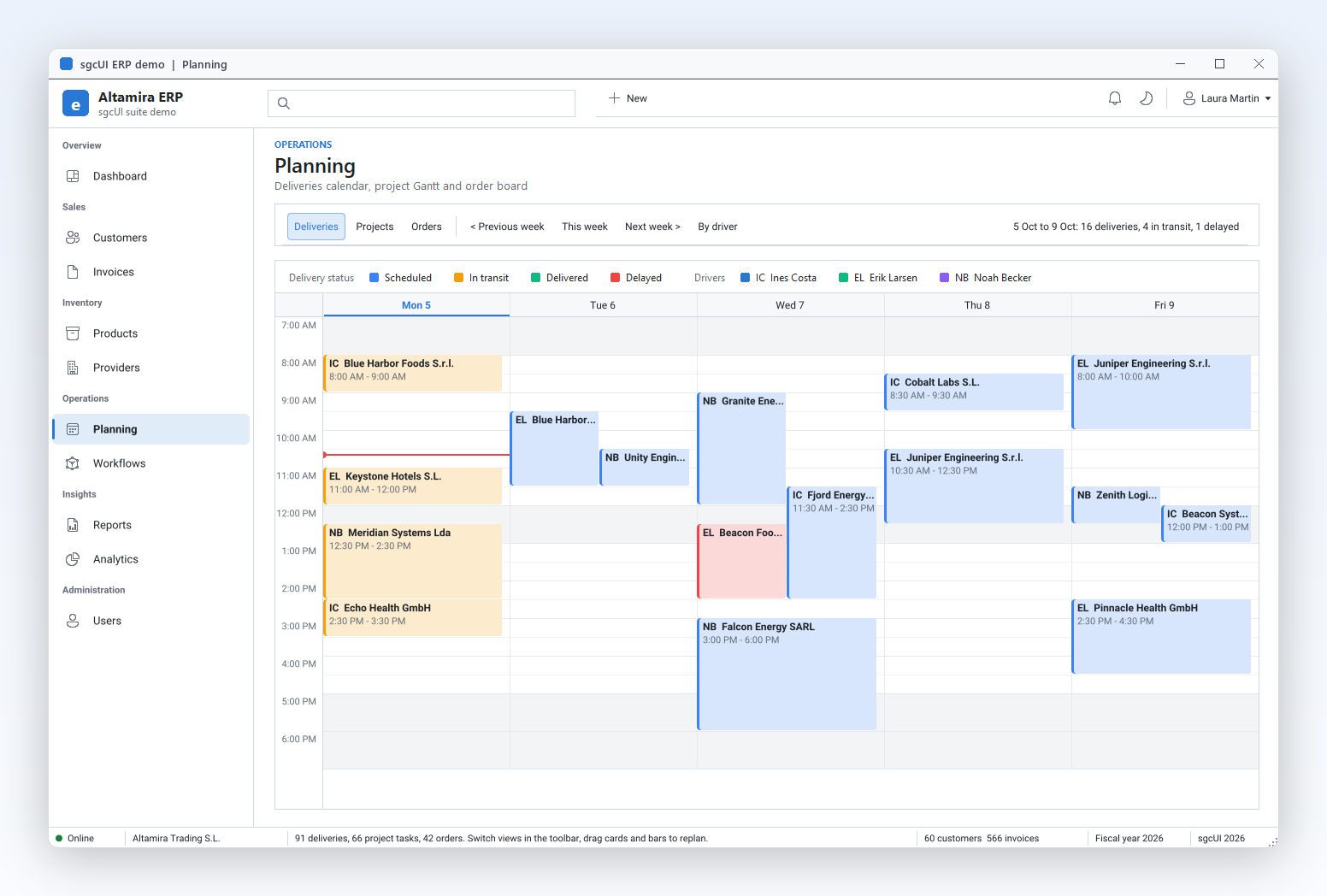Click the Altamira ERP logo icon
Screen dimensions: 1327x896
[x=75, y=103]
